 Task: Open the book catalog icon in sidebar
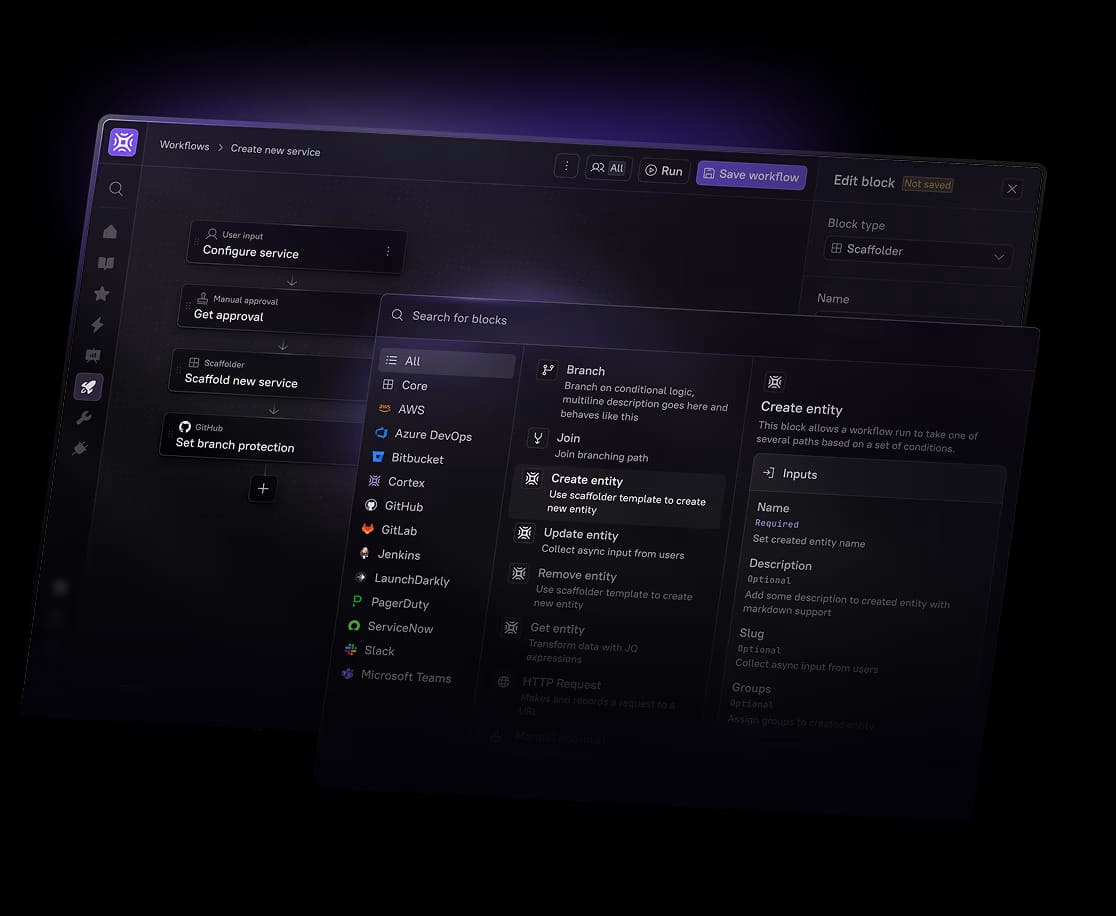(x=106, y=263)
